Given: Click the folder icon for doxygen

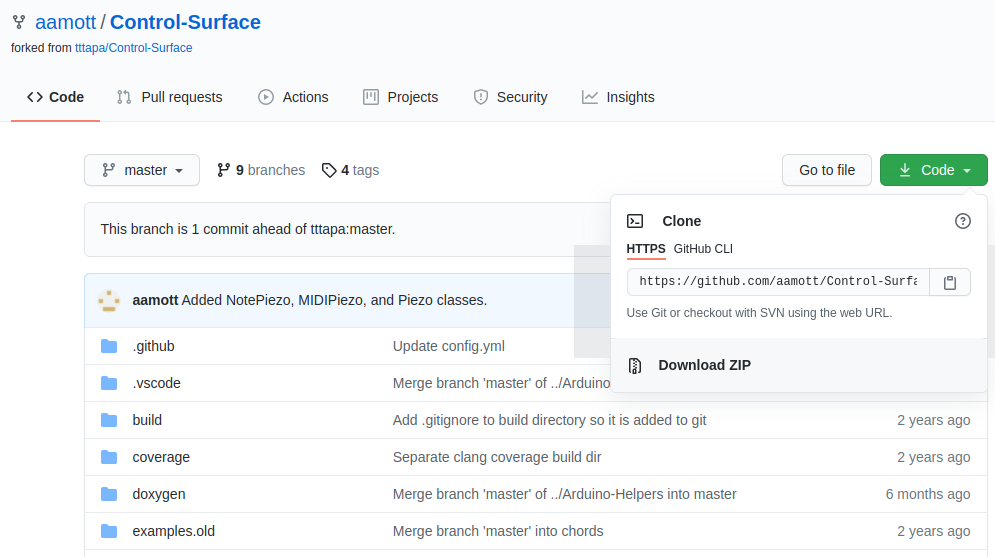Looking at the screenshot, I should click(x=109, y=494).
